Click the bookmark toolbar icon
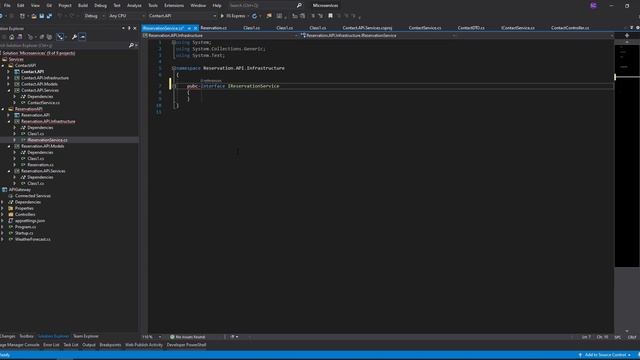This screenshot has height=360, width=640. tap(330, 16)
